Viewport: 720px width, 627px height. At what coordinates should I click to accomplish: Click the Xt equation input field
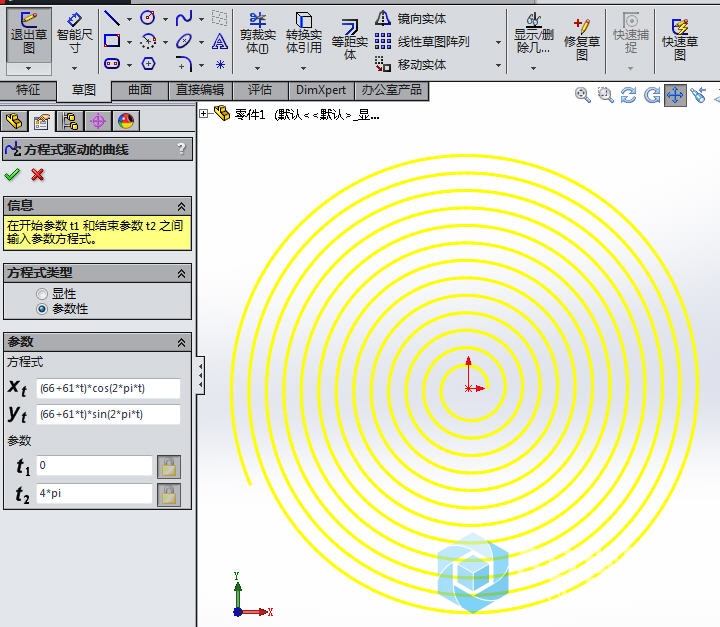click(x=108, y=388)
